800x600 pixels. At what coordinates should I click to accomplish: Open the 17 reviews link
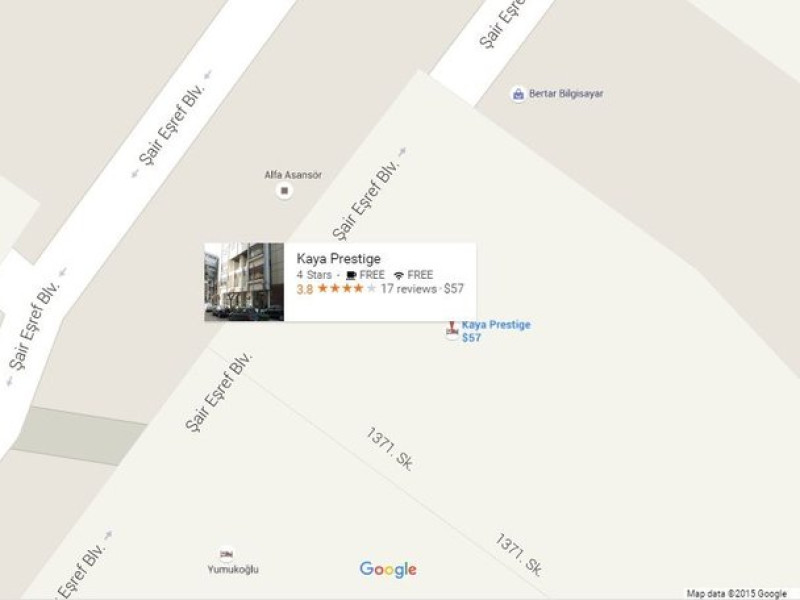coord(409,289)
